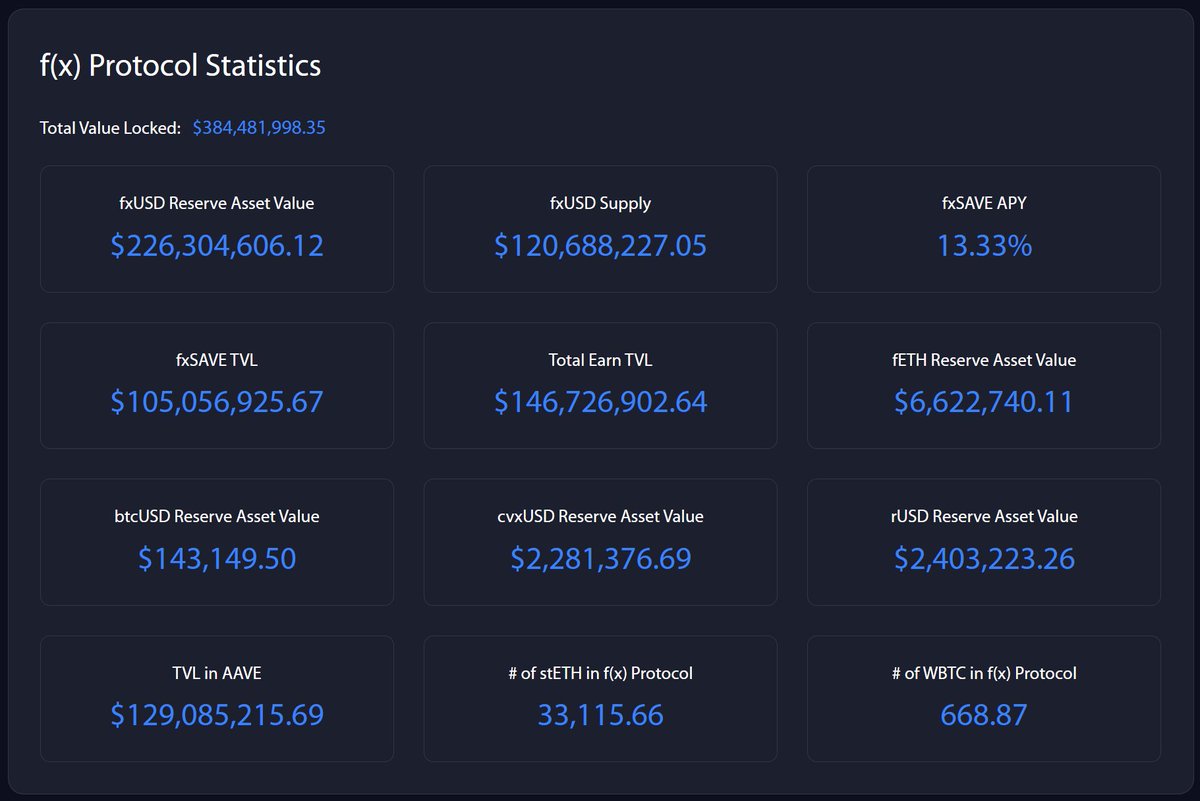Click the fxUSD Reserve Asset Value card
The height and width of the screenshot is (801, 1200).
[217, 228]
